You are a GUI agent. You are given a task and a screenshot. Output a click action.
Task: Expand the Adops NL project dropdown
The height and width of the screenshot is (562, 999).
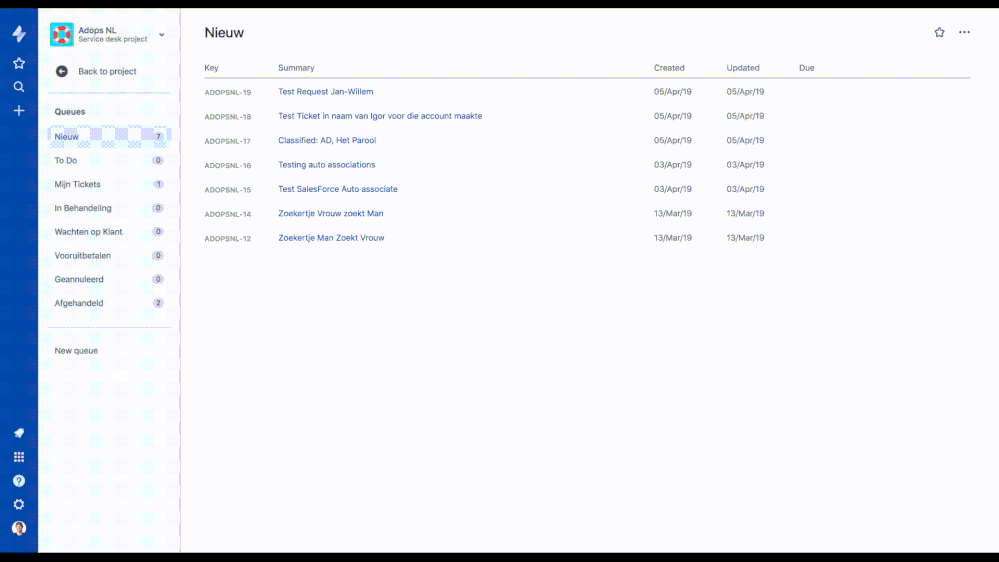click(x=162, y=35)
